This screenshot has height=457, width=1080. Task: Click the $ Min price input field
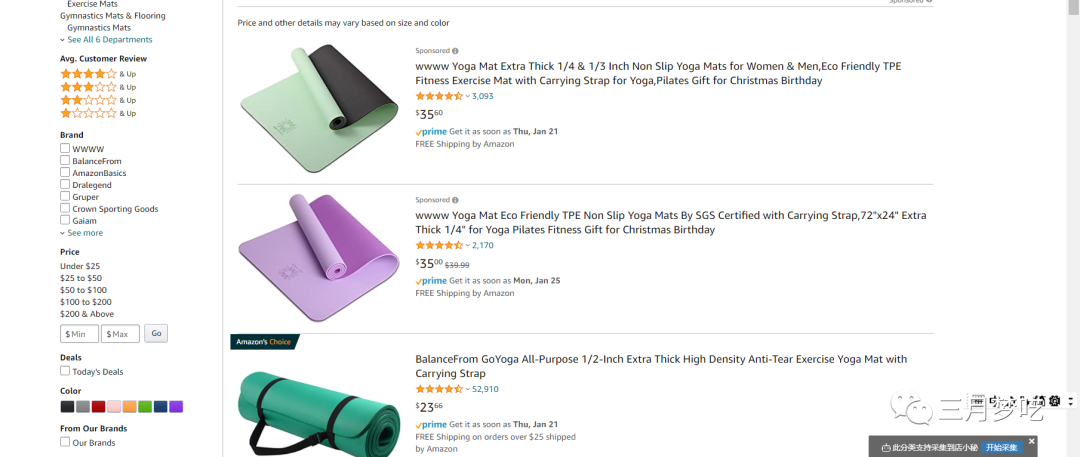(x=80, y=334)
